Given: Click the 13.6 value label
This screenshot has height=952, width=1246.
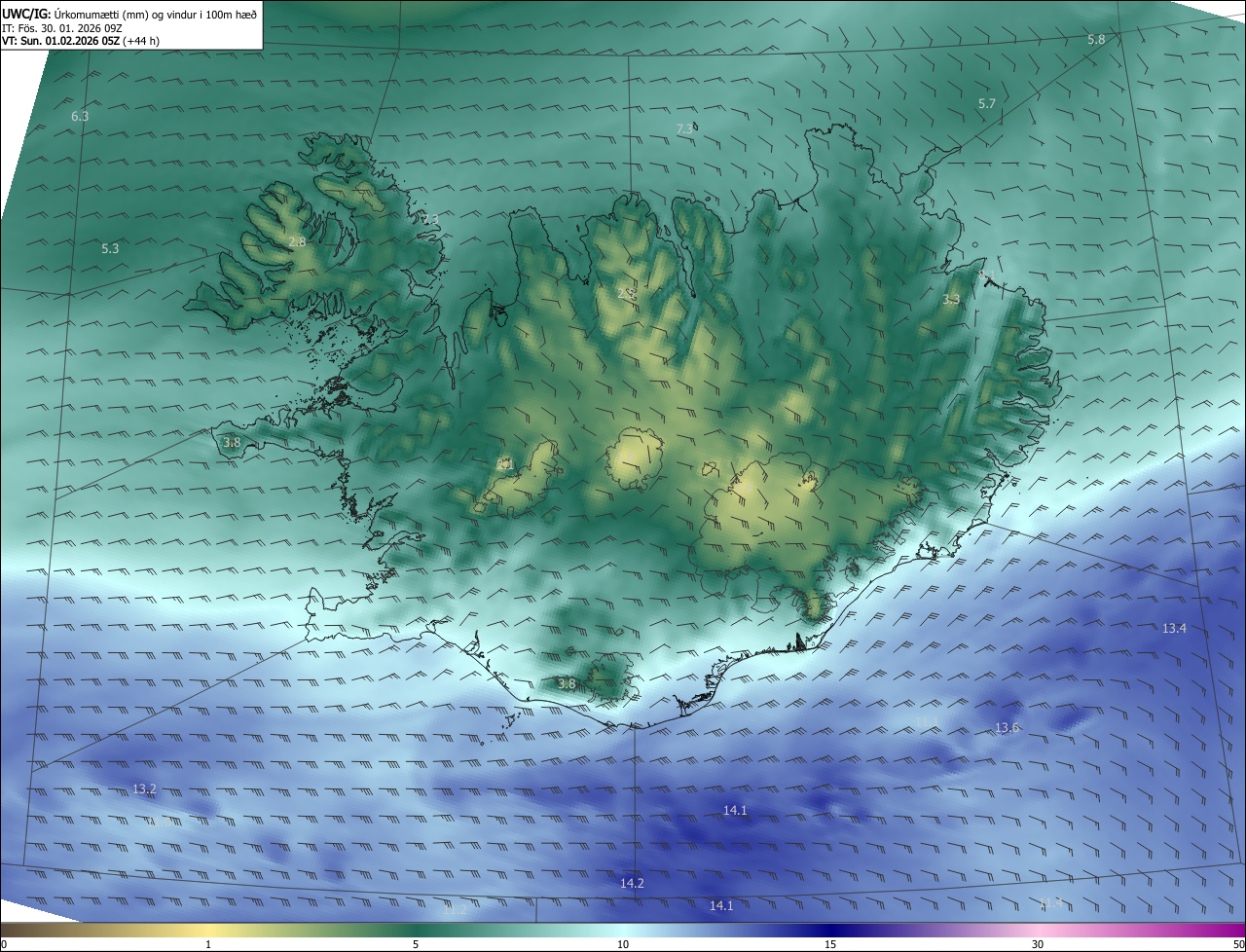Looking at the screenshot, I should click(x=1007, y=728).
